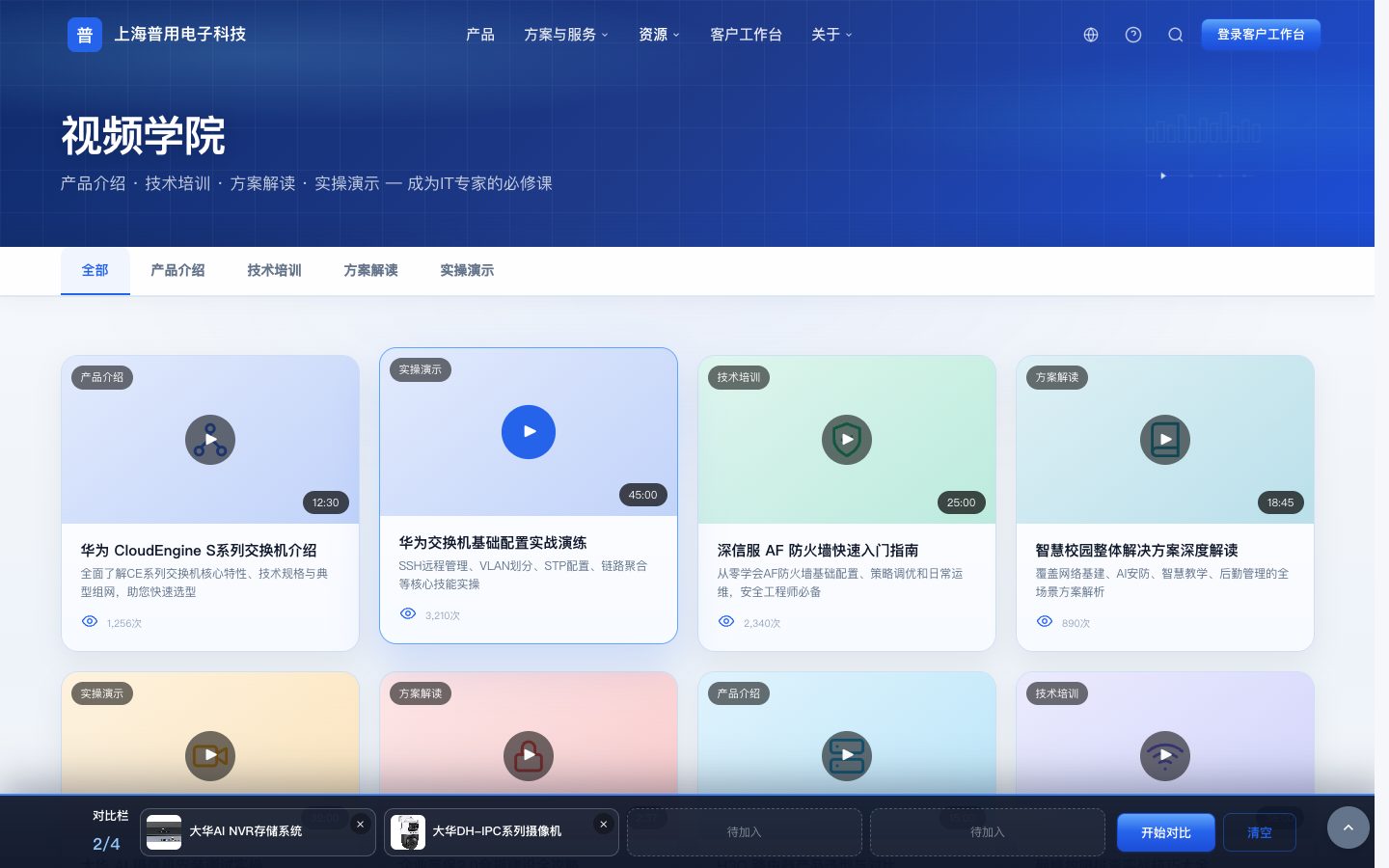
Task: Switch to the 方案解读 tab
Action: point(370,271)
